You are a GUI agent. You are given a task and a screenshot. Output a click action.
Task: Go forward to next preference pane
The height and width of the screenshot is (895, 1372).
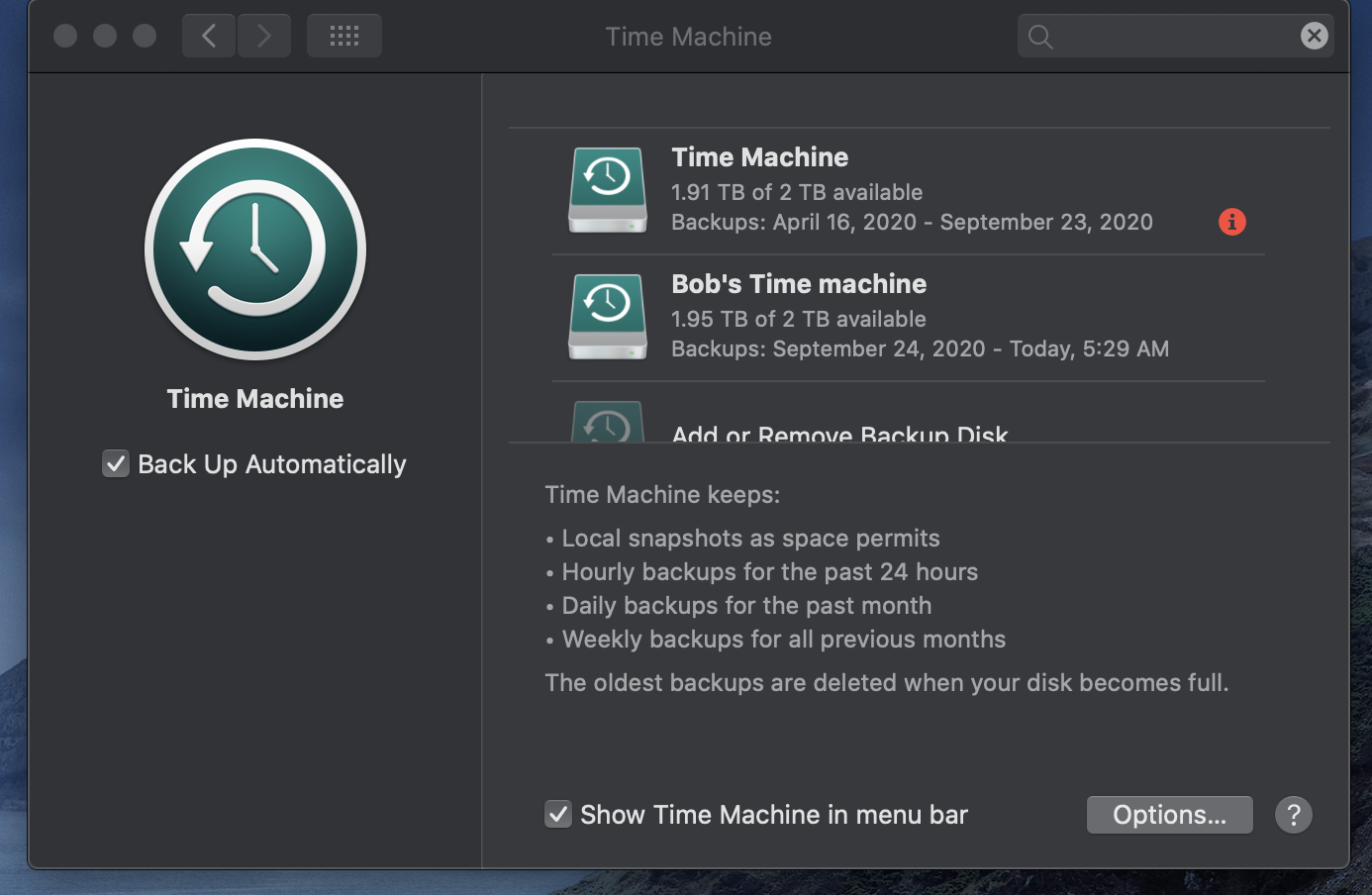pyautogui.click(x=264, y=37)
